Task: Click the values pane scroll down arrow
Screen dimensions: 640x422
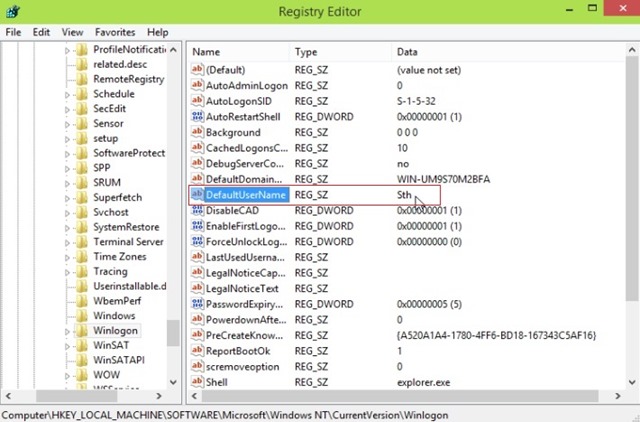Action: pos(632,382)
